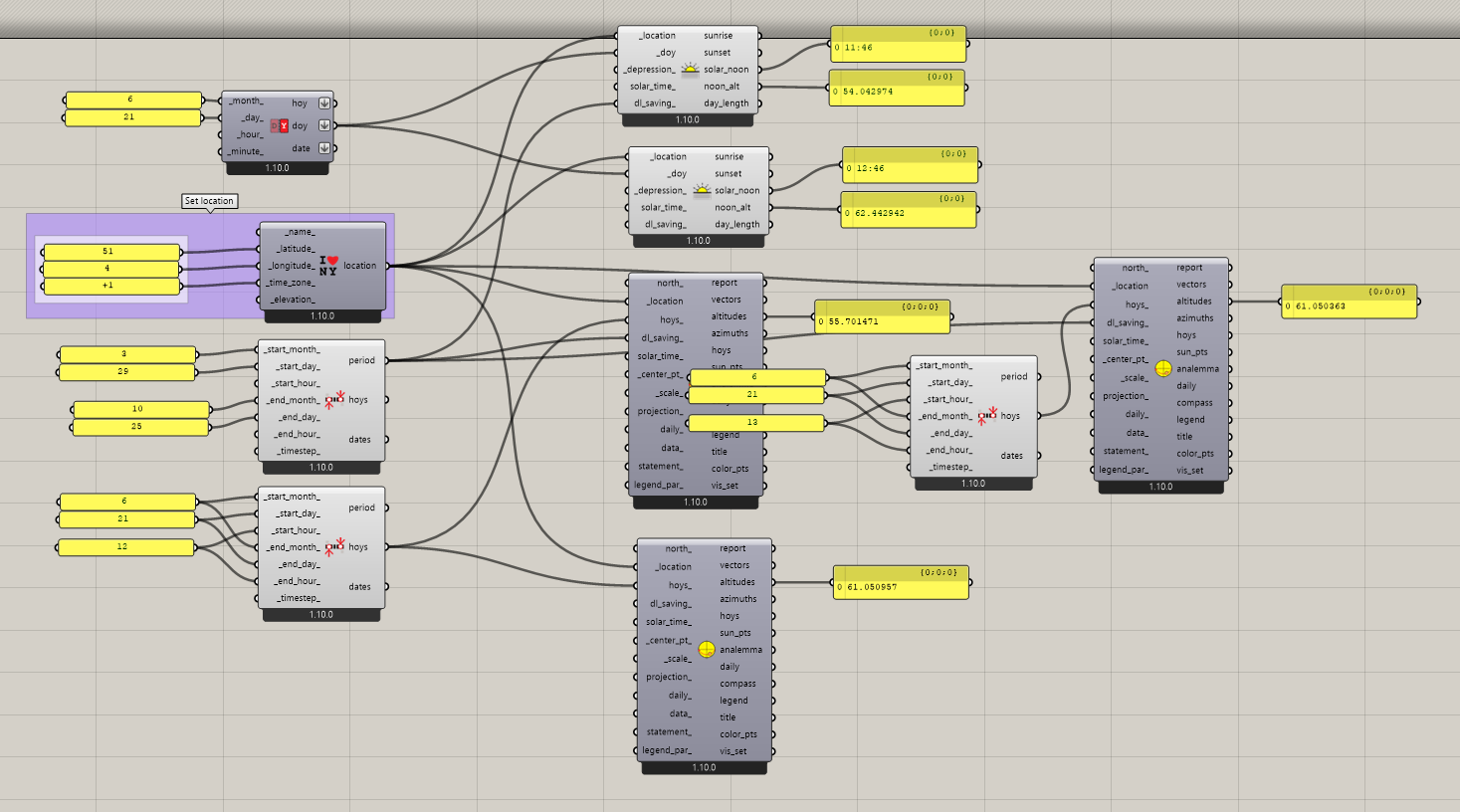Viewport: 1460px width, 812px height.
Task: Select the latitude panel showing 51
Action: pyautogui.click(x=110, y=252)
